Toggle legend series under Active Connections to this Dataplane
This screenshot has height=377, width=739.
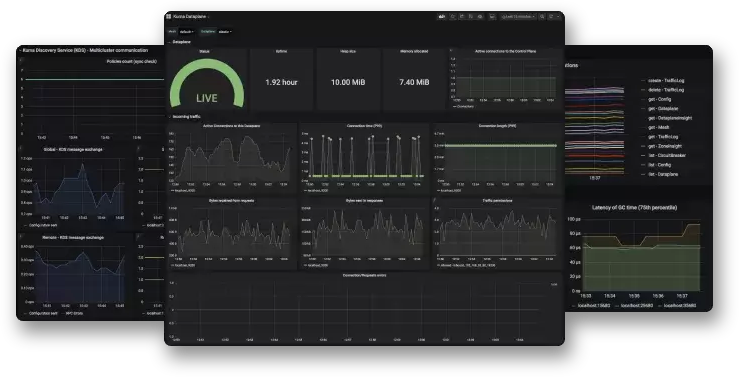tap(183, 190)
